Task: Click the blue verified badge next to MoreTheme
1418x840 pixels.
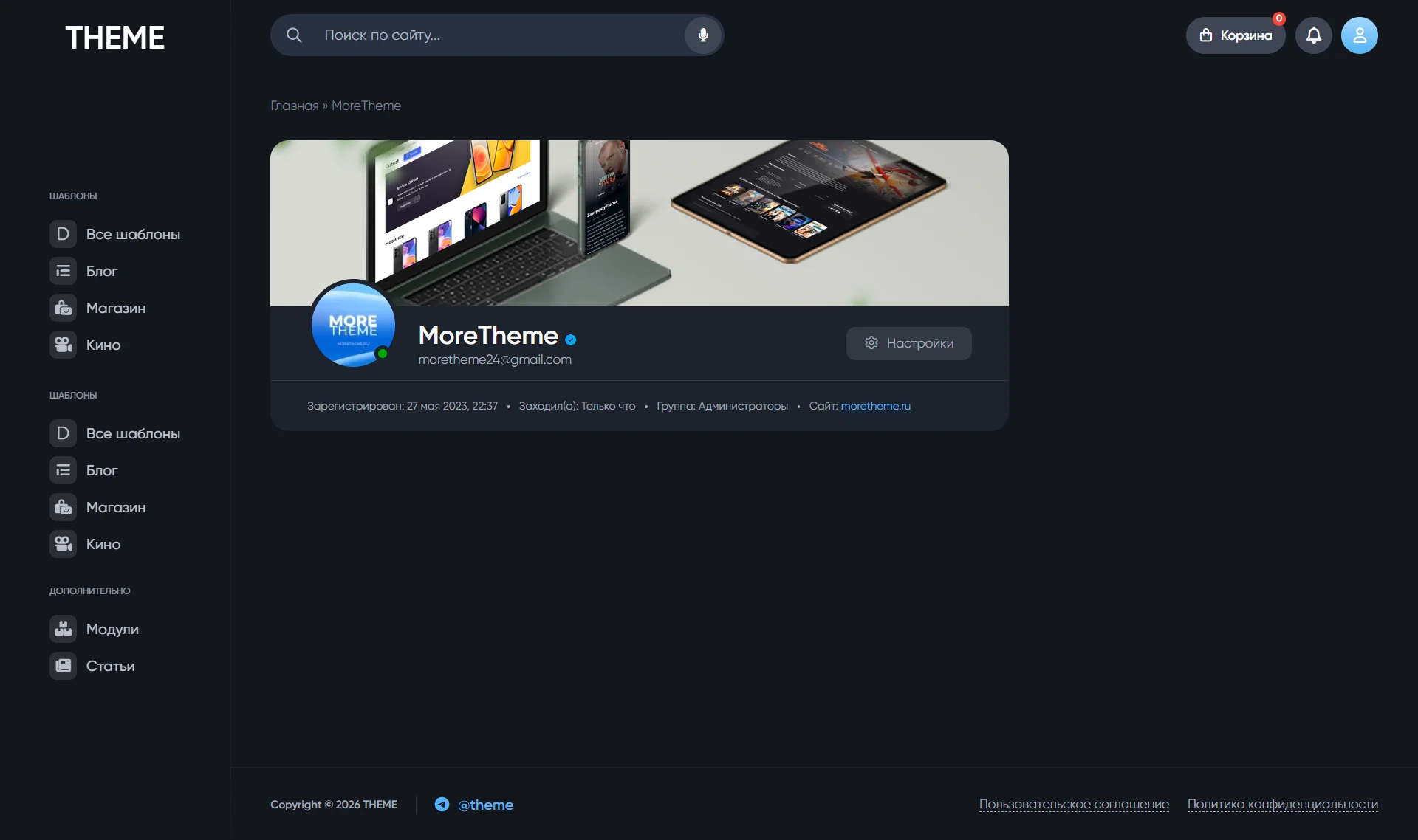Action: point(571,340)
